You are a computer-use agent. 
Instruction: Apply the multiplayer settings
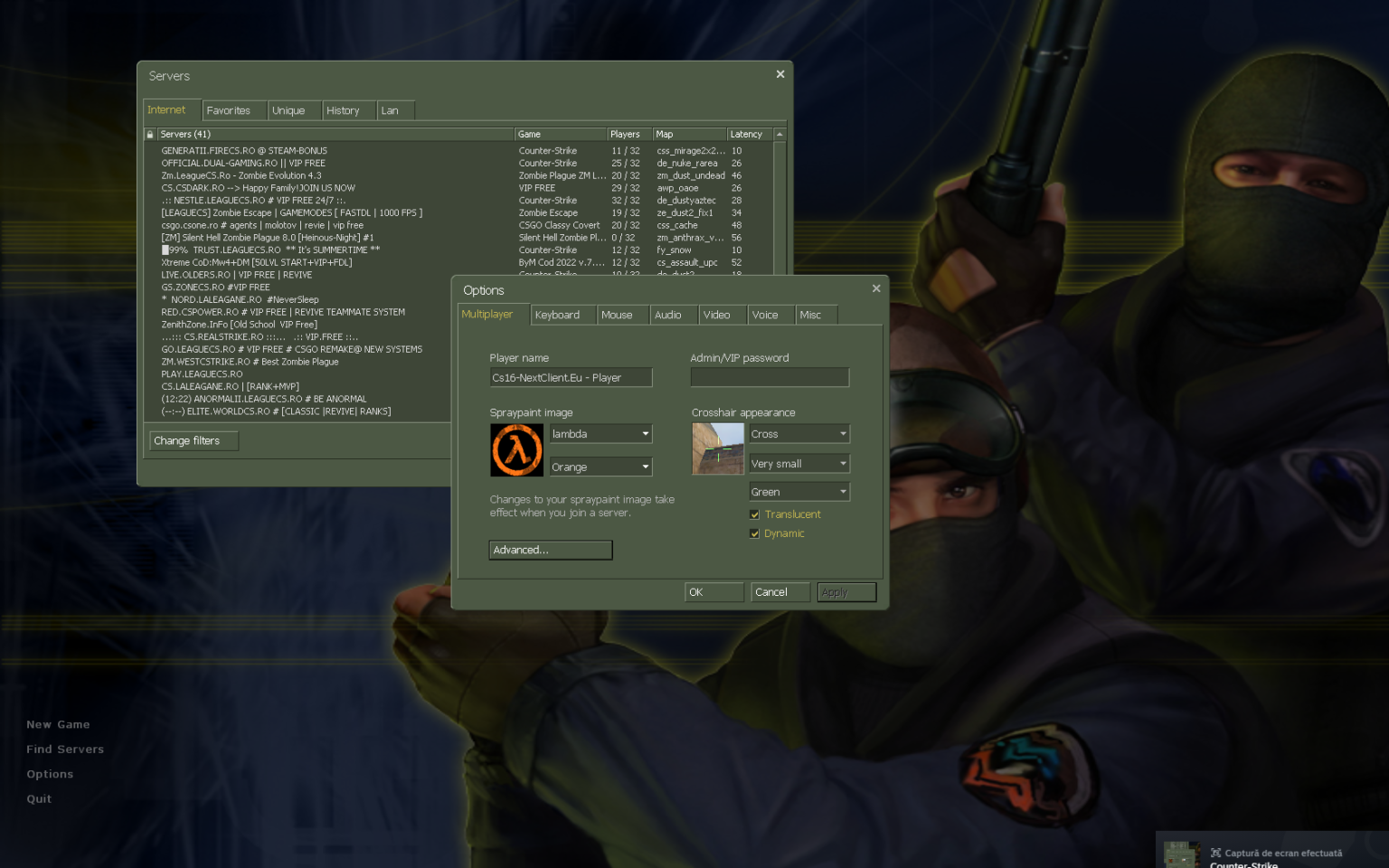click(x=845, y=591)
